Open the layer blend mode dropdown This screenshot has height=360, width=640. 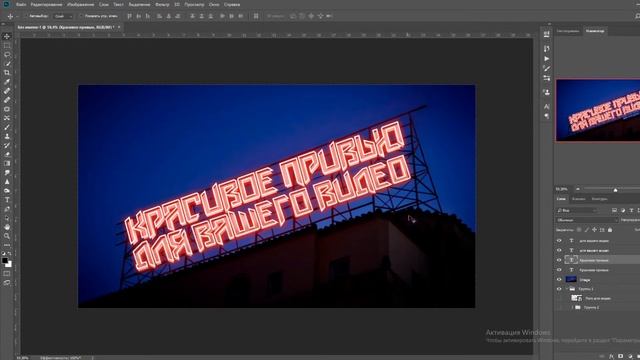[x=587, y=220]
